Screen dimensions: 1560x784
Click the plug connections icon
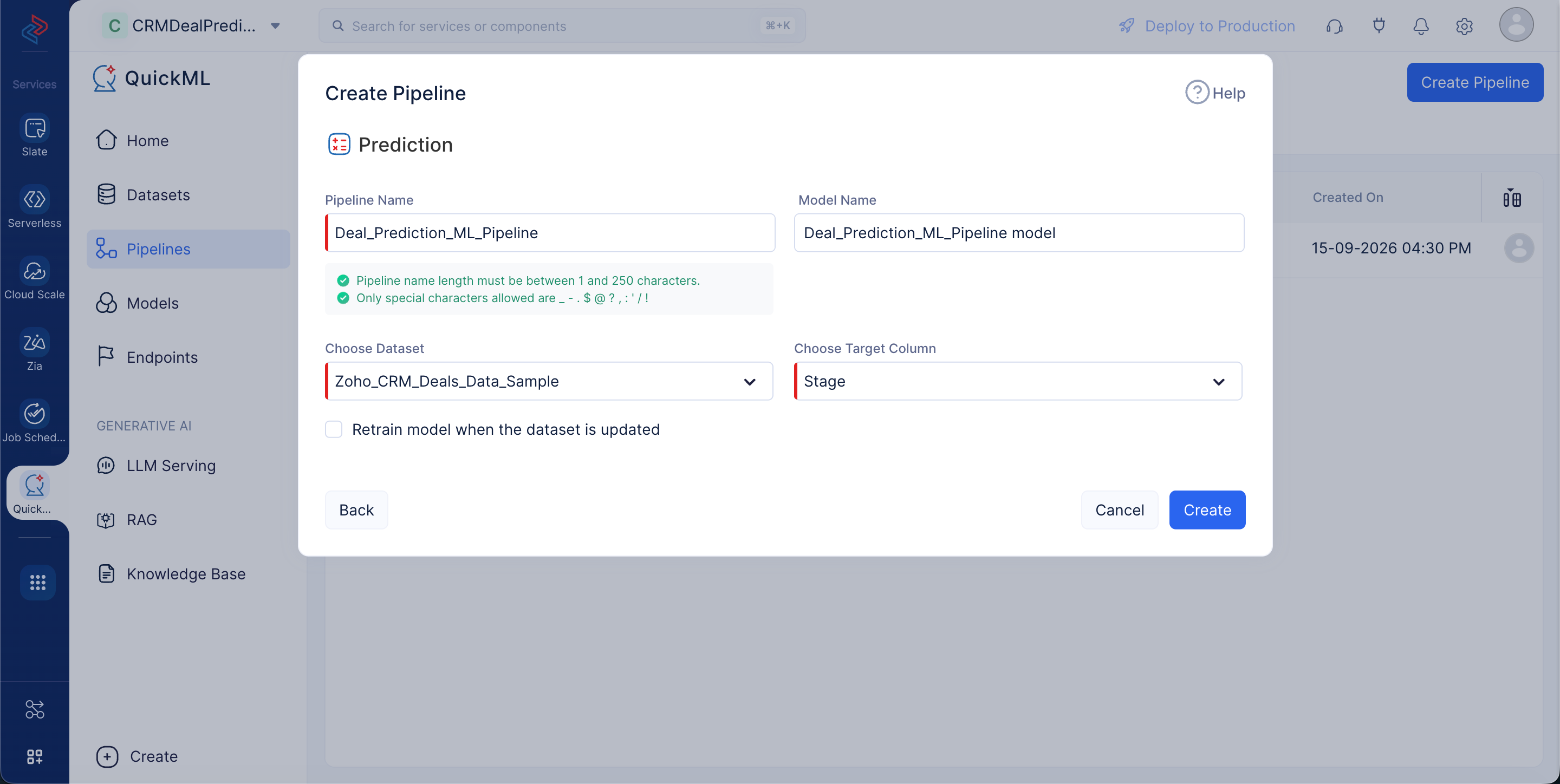pos(1379,26)
